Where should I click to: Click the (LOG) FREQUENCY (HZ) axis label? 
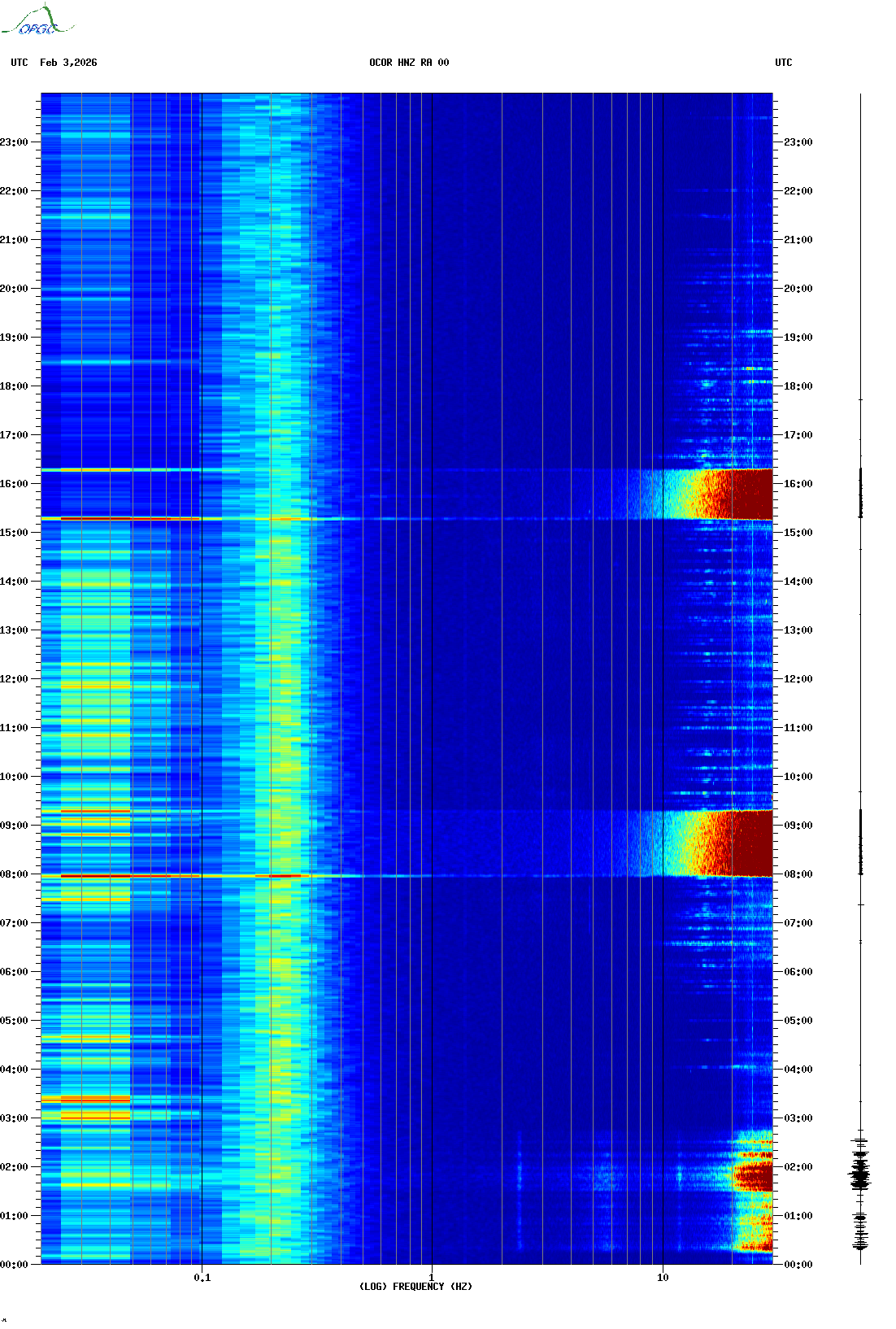[x=415, y=1287]
